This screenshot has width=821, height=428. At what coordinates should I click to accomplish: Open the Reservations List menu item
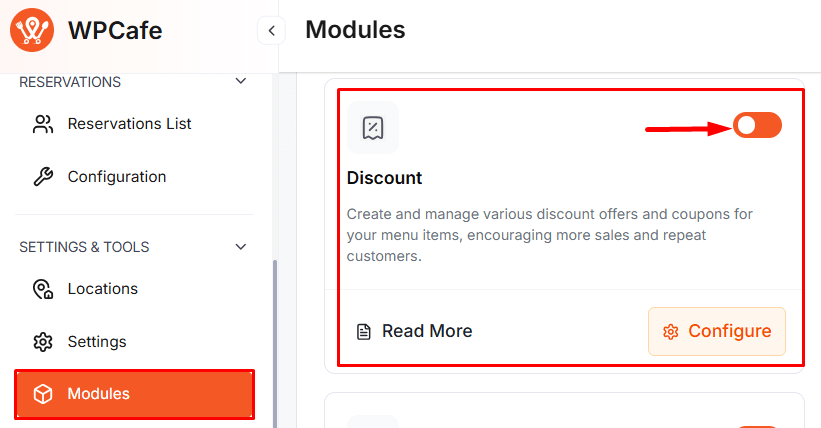pos(129,124)
